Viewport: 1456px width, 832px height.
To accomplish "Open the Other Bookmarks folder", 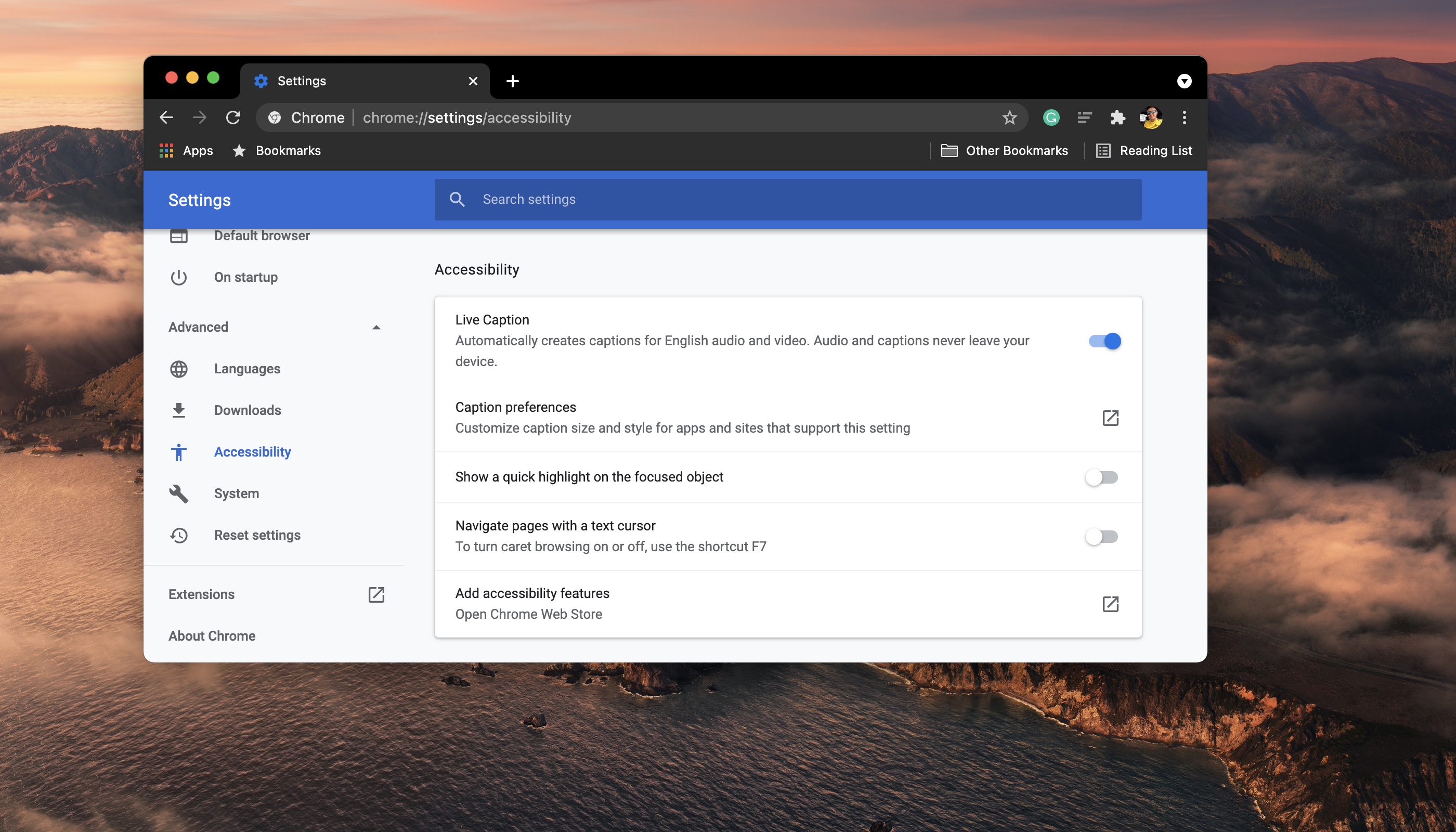I will (x=1005, y=151).
